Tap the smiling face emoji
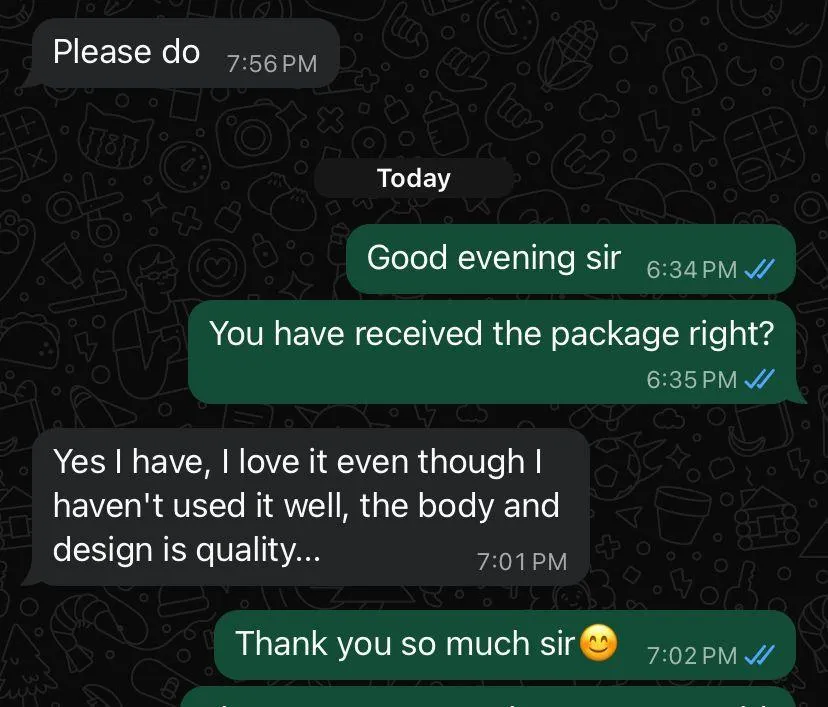The image size is (828, 707). [598, 643]
